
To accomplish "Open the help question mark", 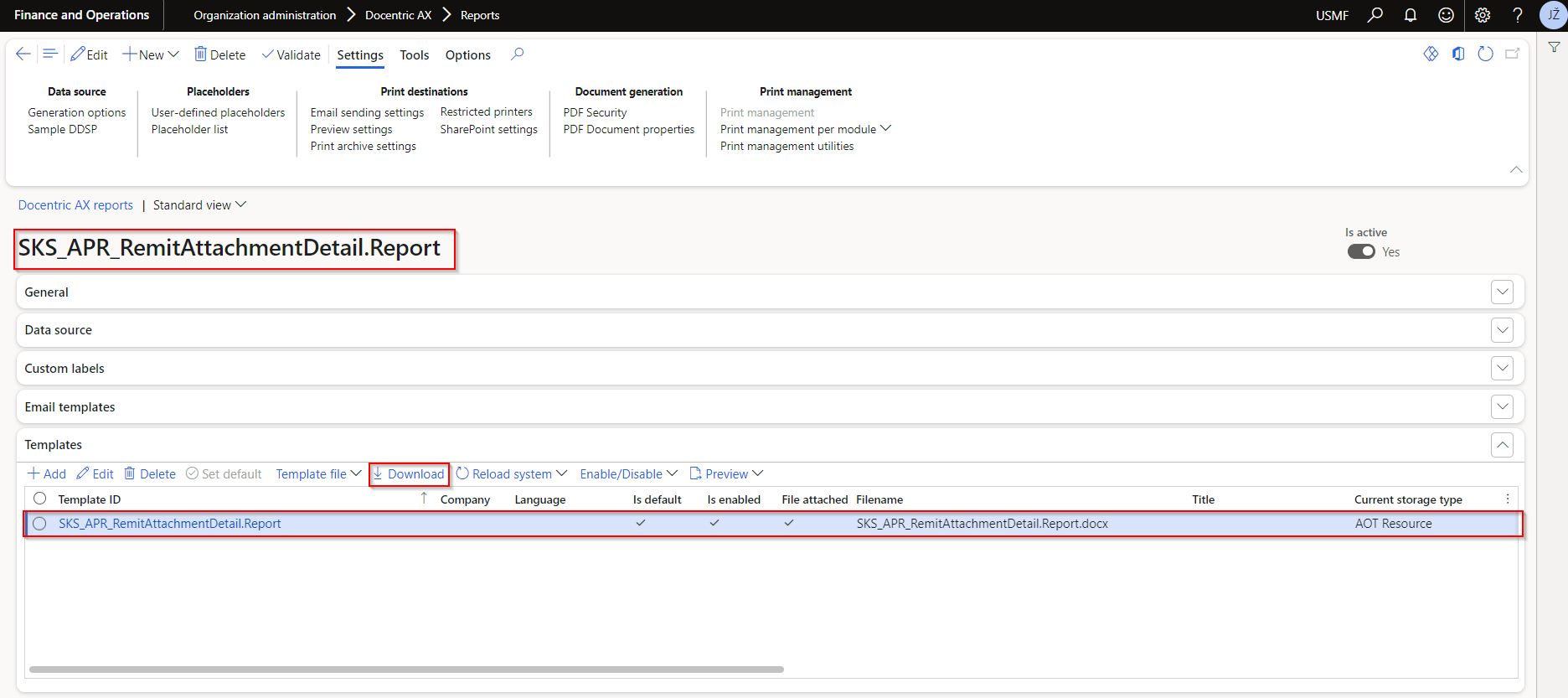I will [1518, 15].
